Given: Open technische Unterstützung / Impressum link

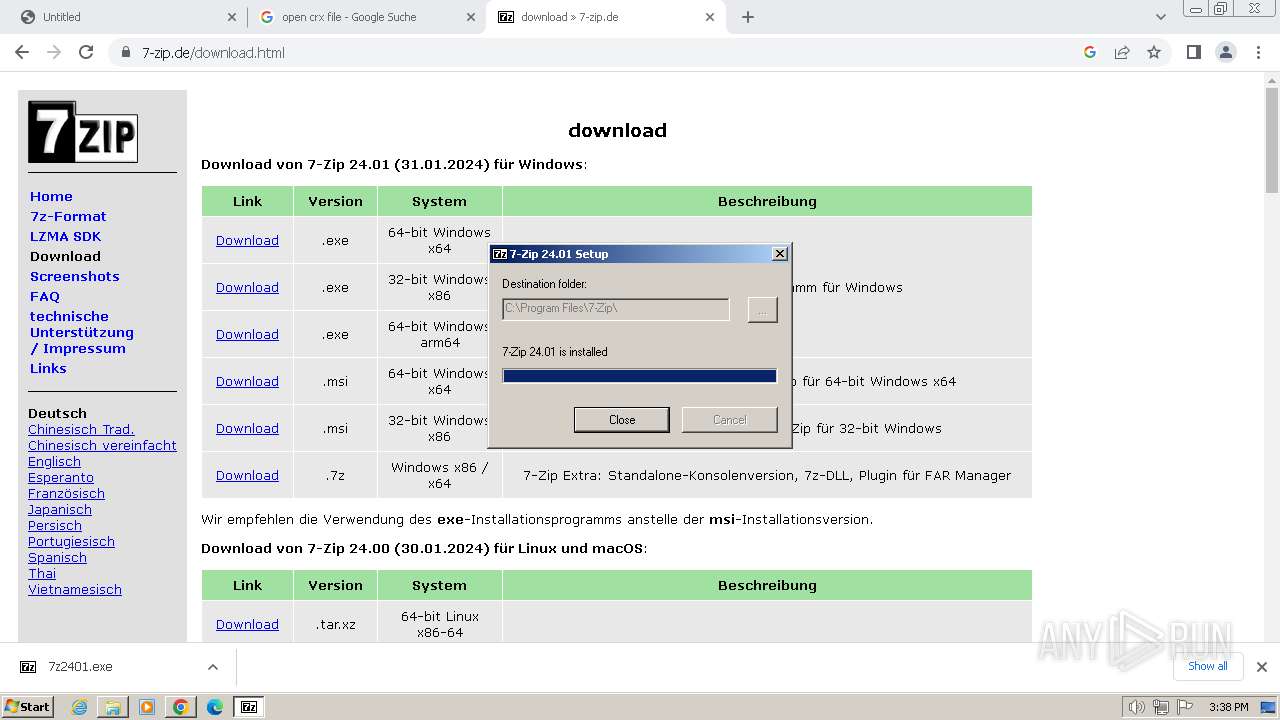Looking at the screenshot, I should click(82, 332).
